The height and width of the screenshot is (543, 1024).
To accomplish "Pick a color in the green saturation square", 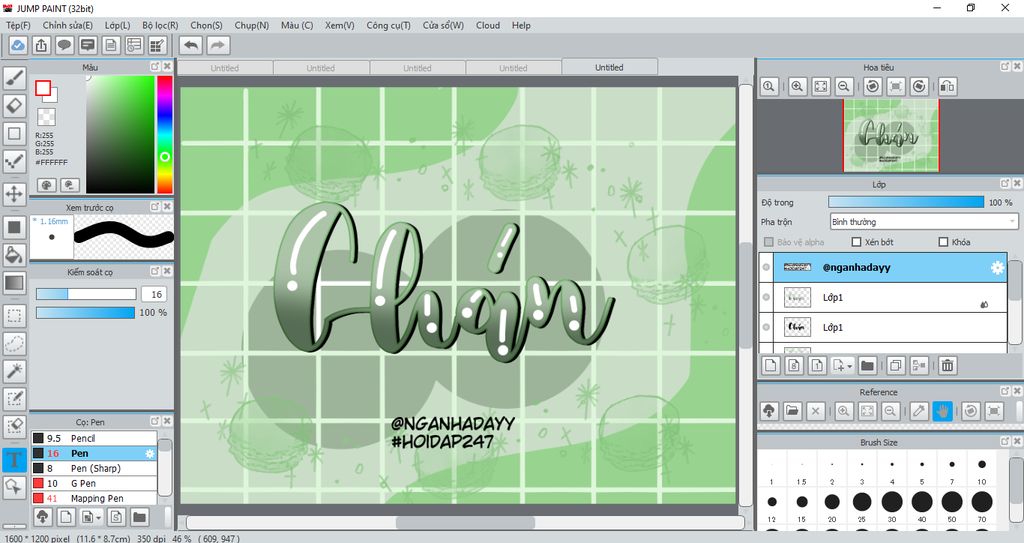I will click(x=120, y=134).
